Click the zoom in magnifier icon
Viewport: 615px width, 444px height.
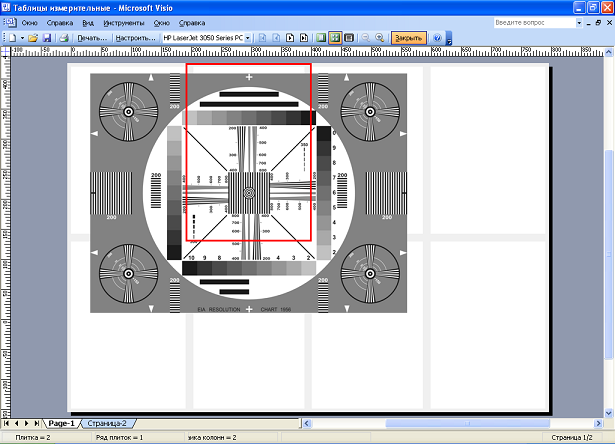[x=379, y=38]
